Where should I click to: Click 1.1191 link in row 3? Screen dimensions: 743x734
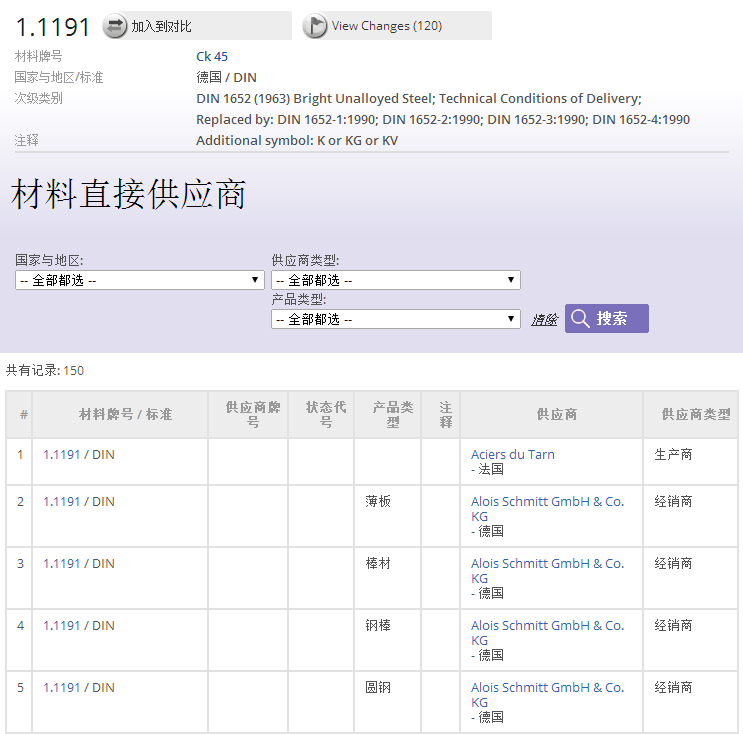(x=61, y=564)
